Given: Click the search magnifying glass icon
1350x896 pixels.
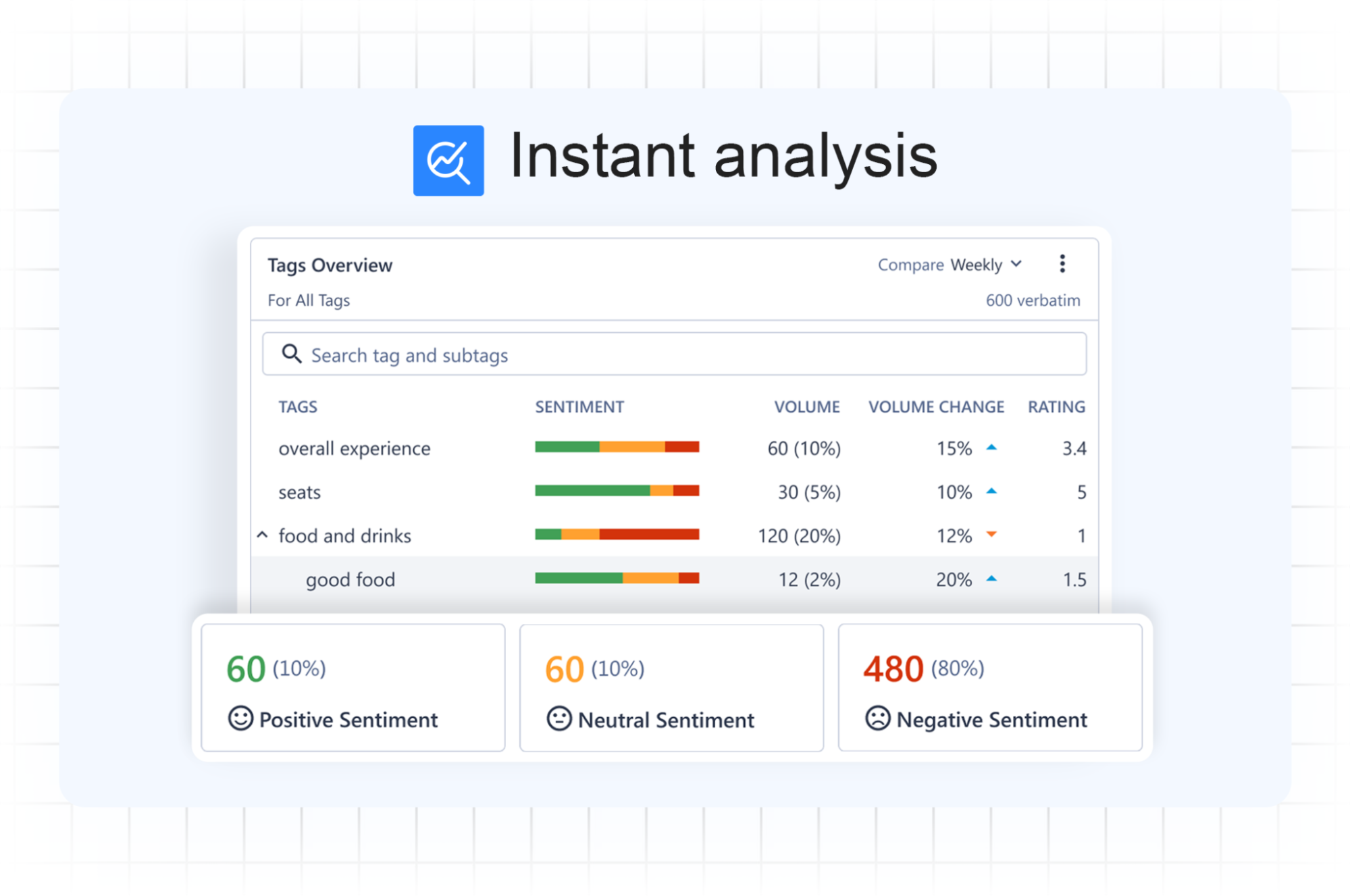Looking at the screenshot, I should point(290,354).
